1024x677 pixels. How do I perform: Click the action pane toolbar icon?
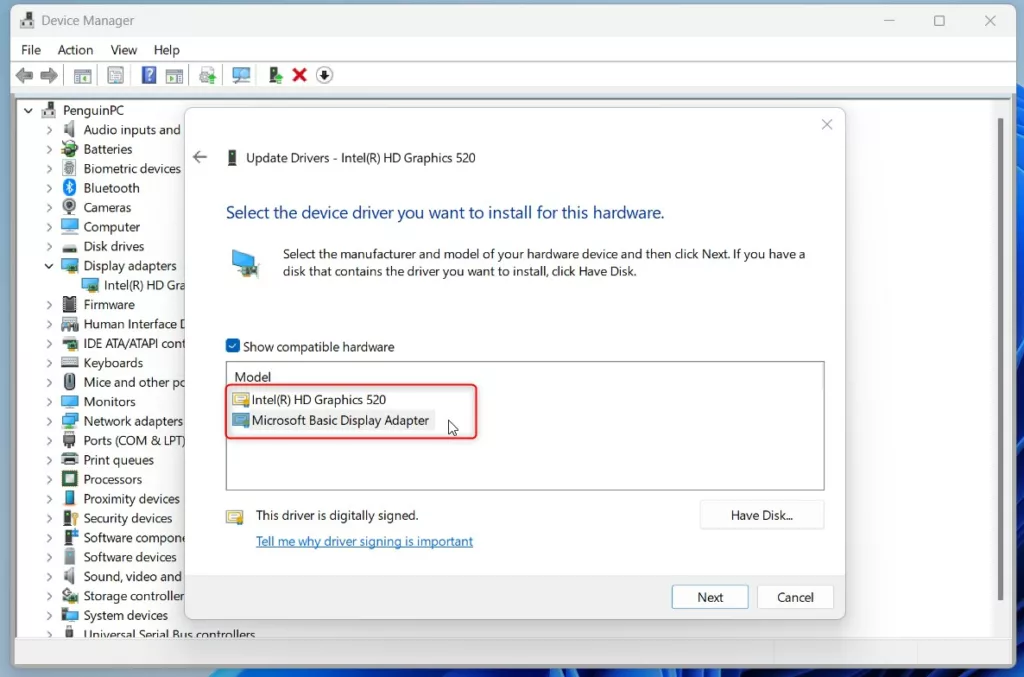click(x=174, y=76)
